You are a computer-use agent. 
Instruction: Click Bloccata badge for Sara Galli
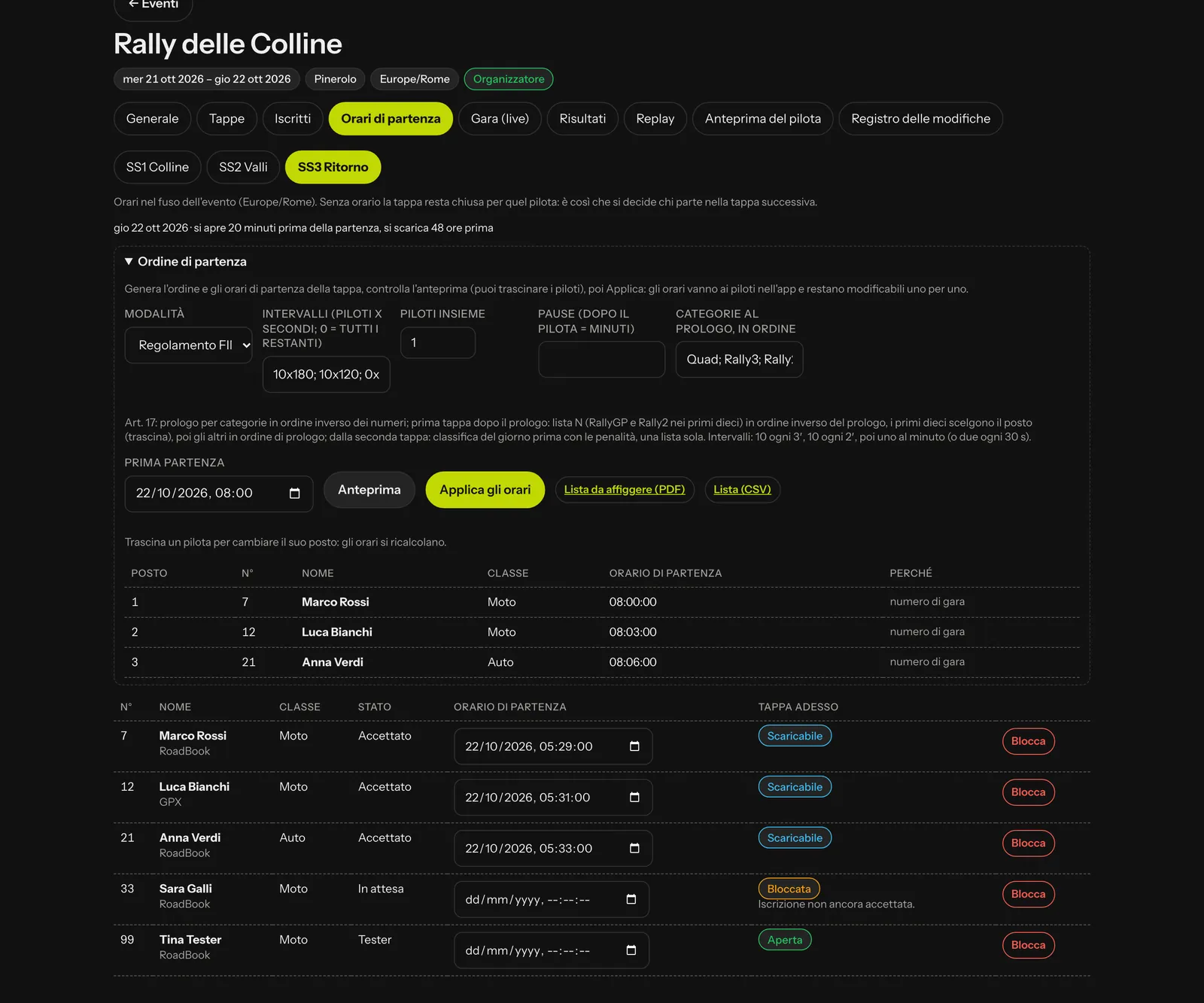pos(789,889)
